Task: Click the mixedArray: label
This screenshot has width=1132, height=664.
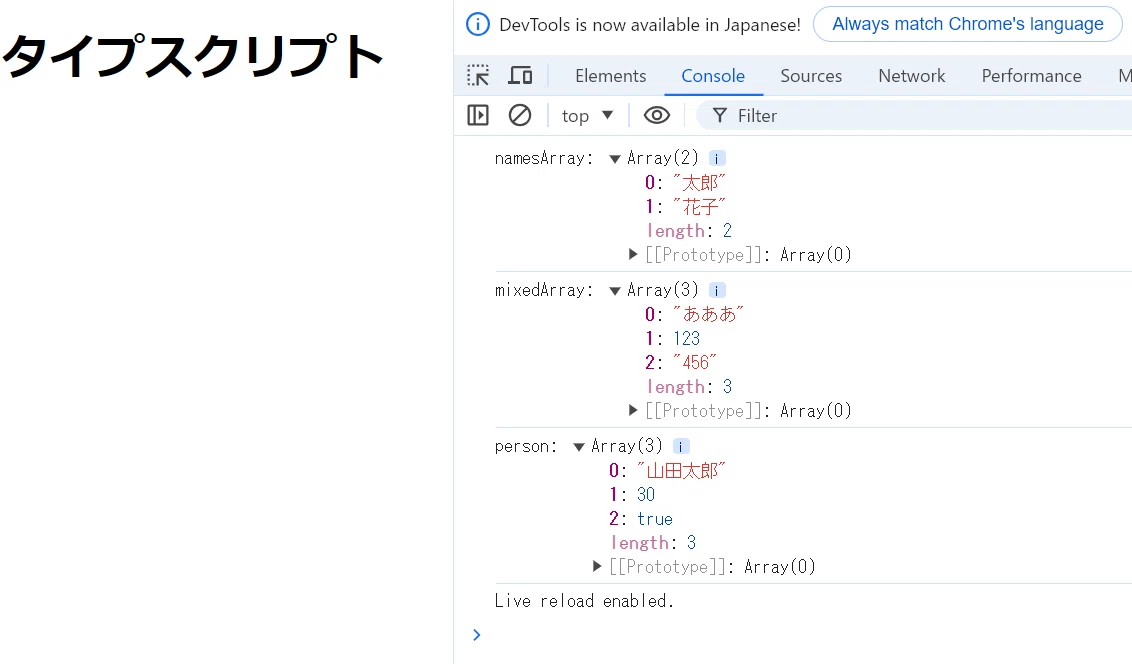Action: click(x=544, y=291)
